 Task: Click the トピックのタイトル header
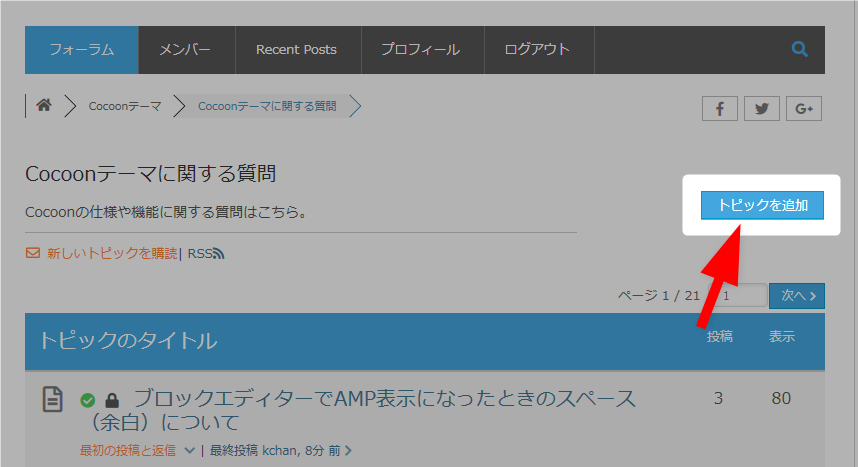tap(128, 341)
